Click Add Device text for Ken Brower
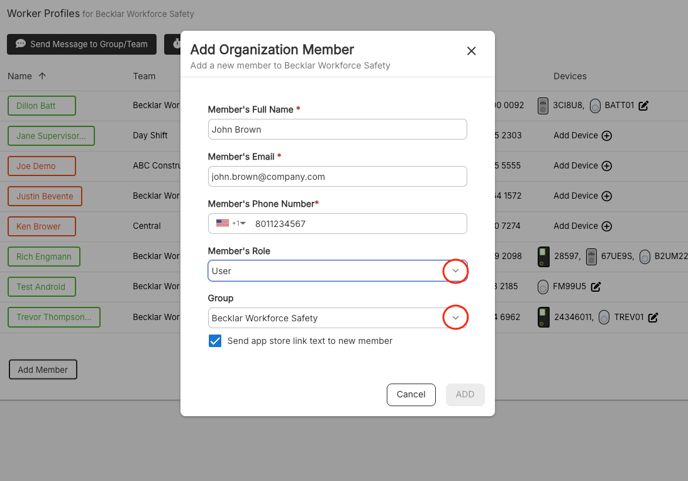This screenshot has width=688, height=481. point(576,226)
